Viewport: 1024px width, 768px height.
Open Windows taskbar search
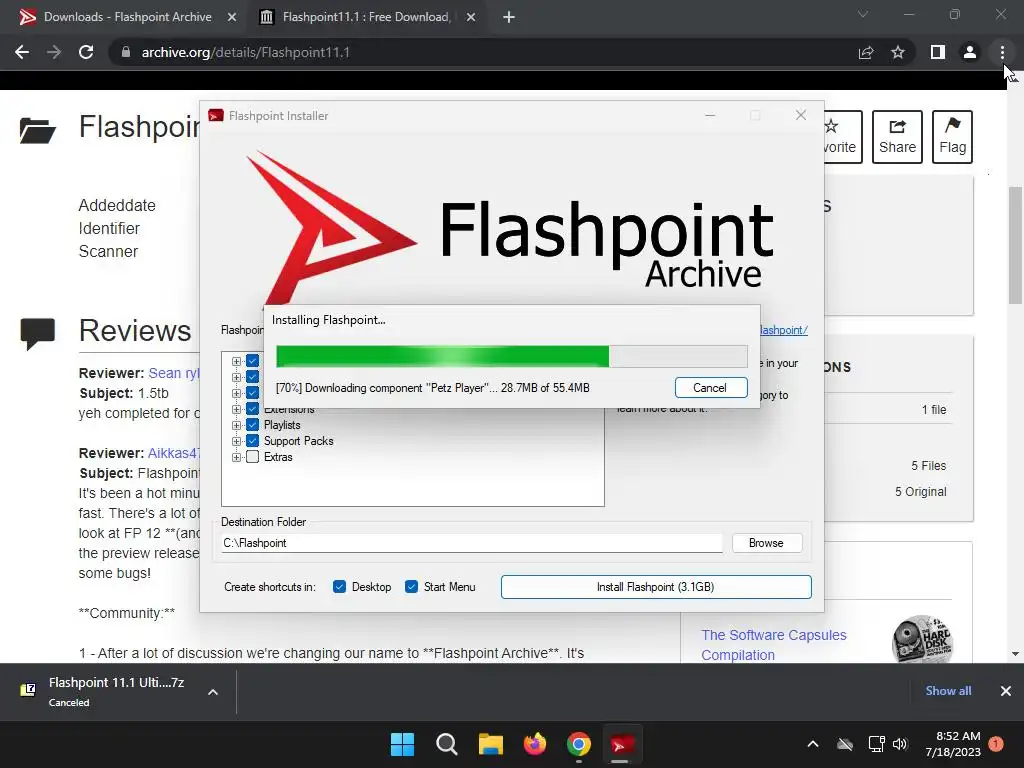(x=447, y=744)
